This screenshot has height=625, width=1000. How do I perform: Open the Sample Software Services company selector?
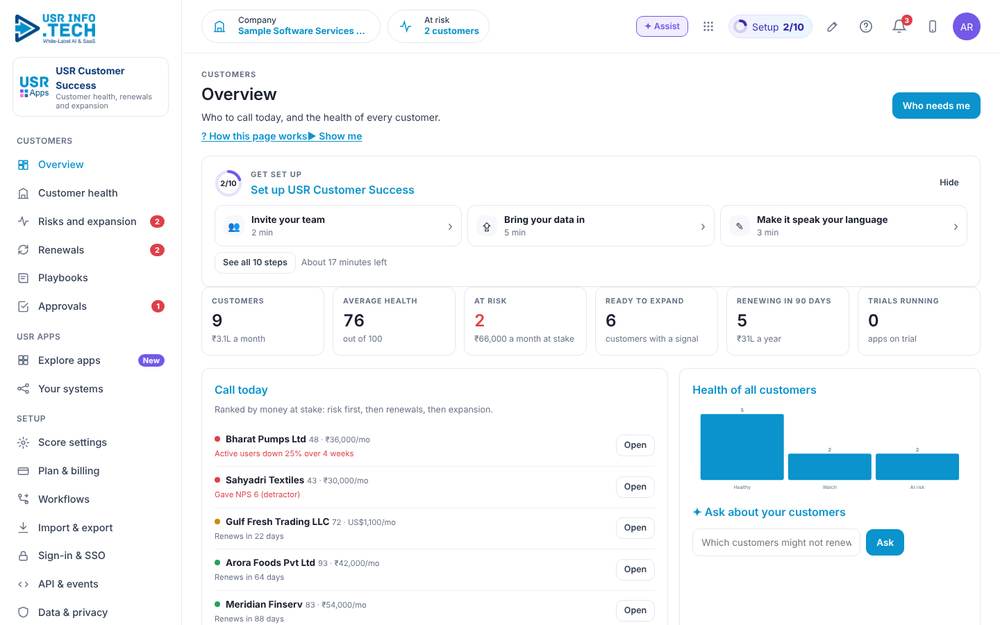pos(291,27)
